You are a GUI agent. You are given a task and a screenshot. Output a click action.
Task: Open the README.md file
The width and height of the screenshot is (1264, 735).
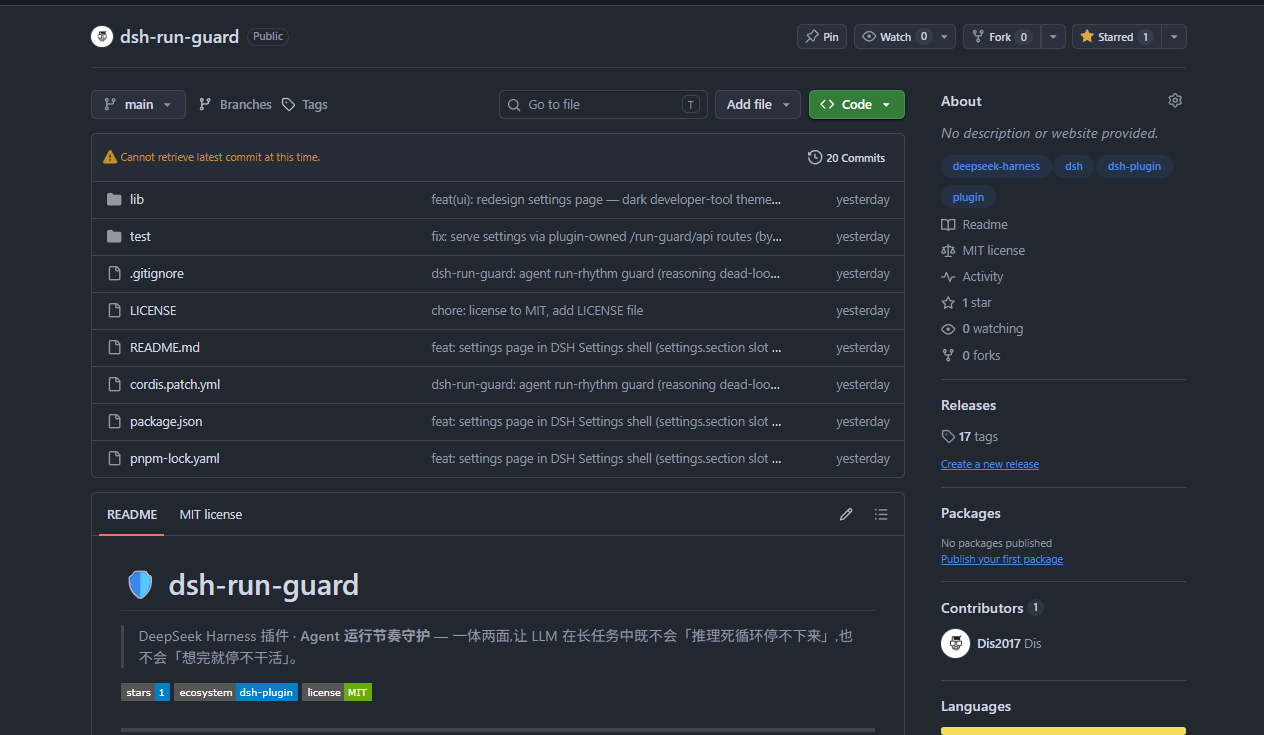pos(165,348)
